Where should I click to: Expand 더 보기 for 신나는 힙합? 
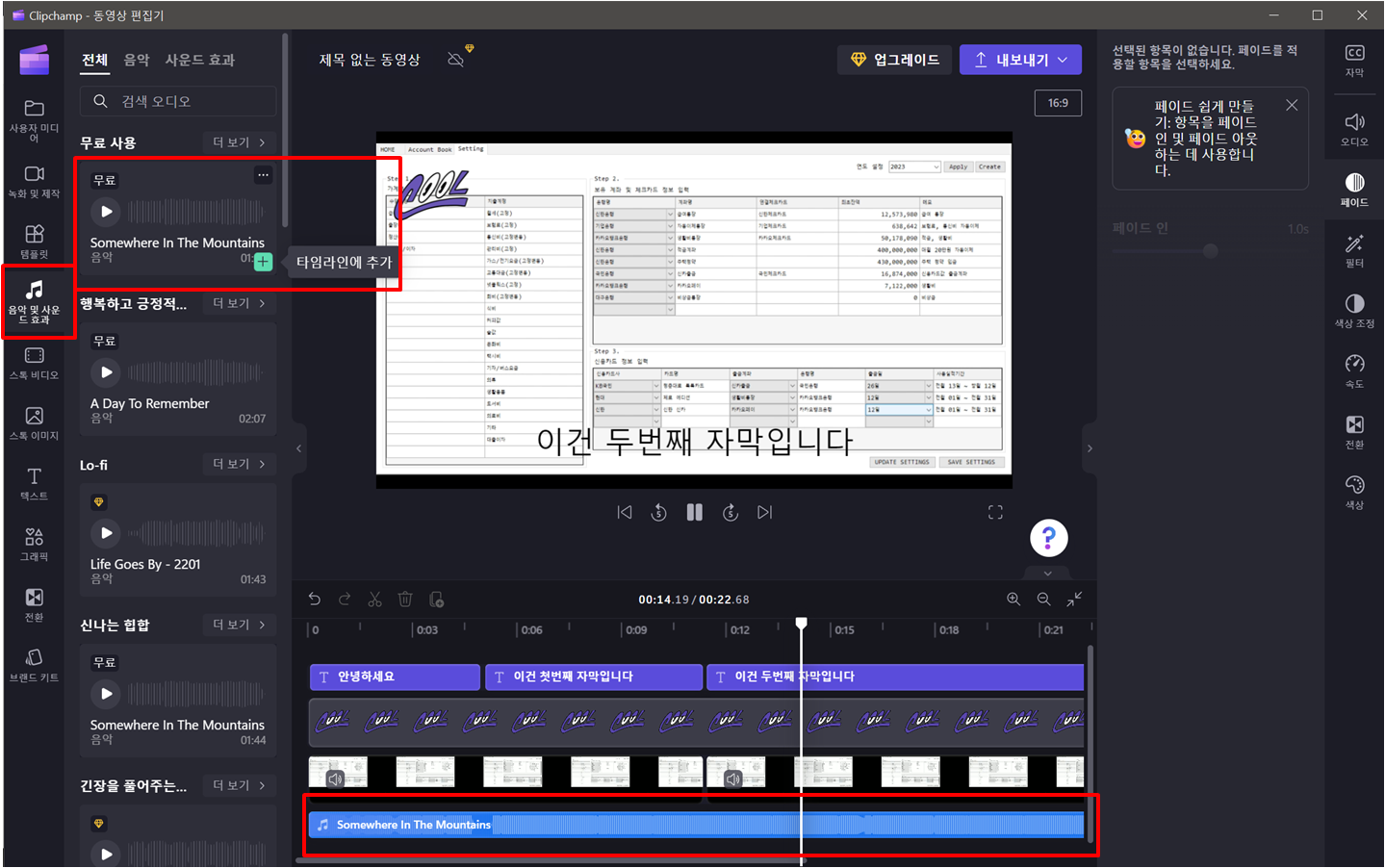tap(240, 625)
